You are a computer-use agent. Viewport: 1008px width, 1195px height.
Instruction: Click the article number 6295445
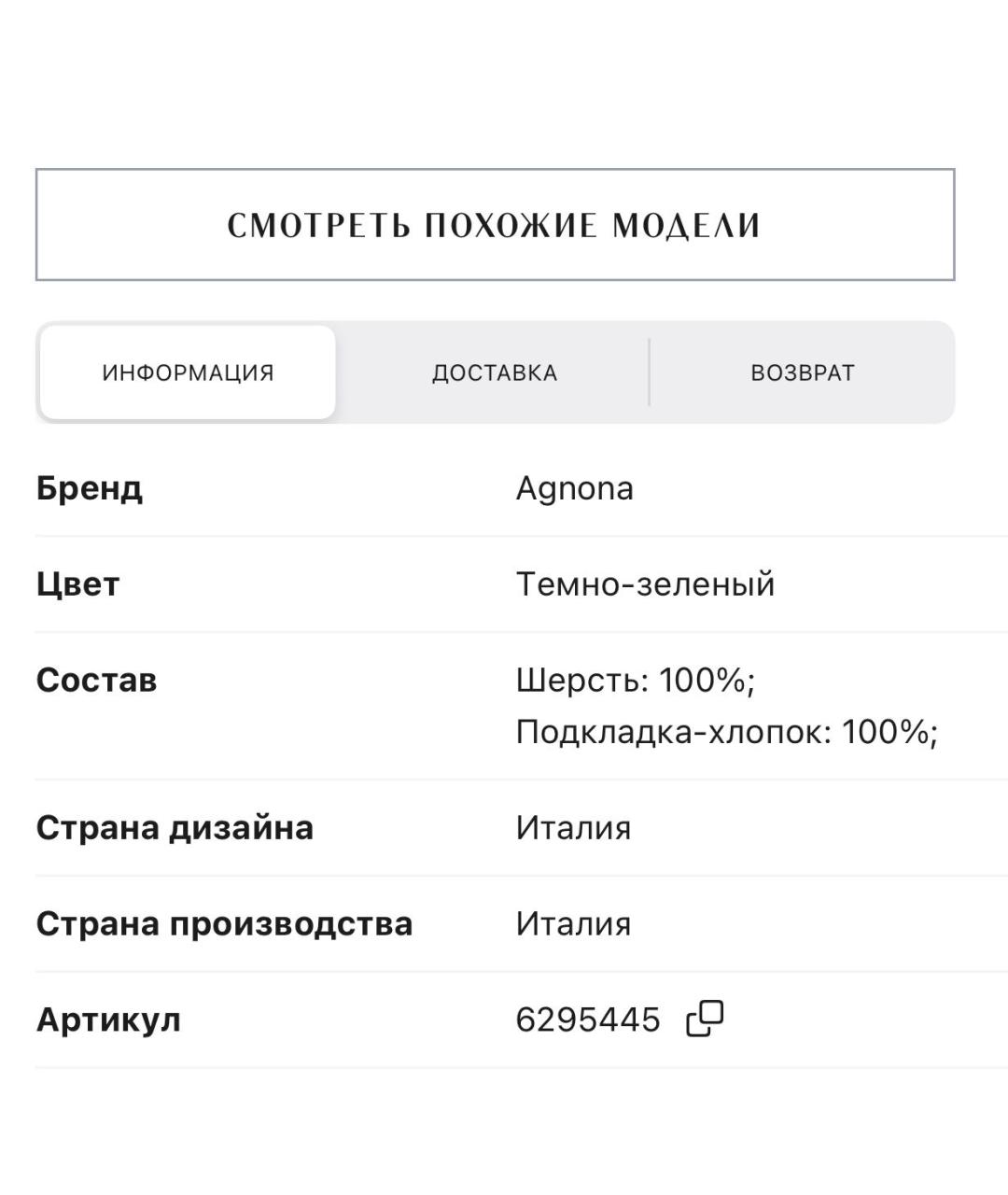[589, 1019]
